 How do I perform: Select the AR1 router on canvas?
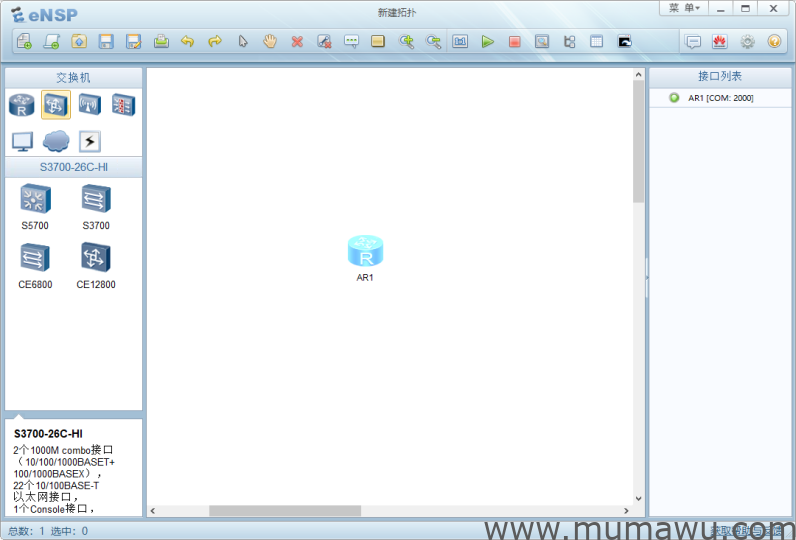click(365, 251)
